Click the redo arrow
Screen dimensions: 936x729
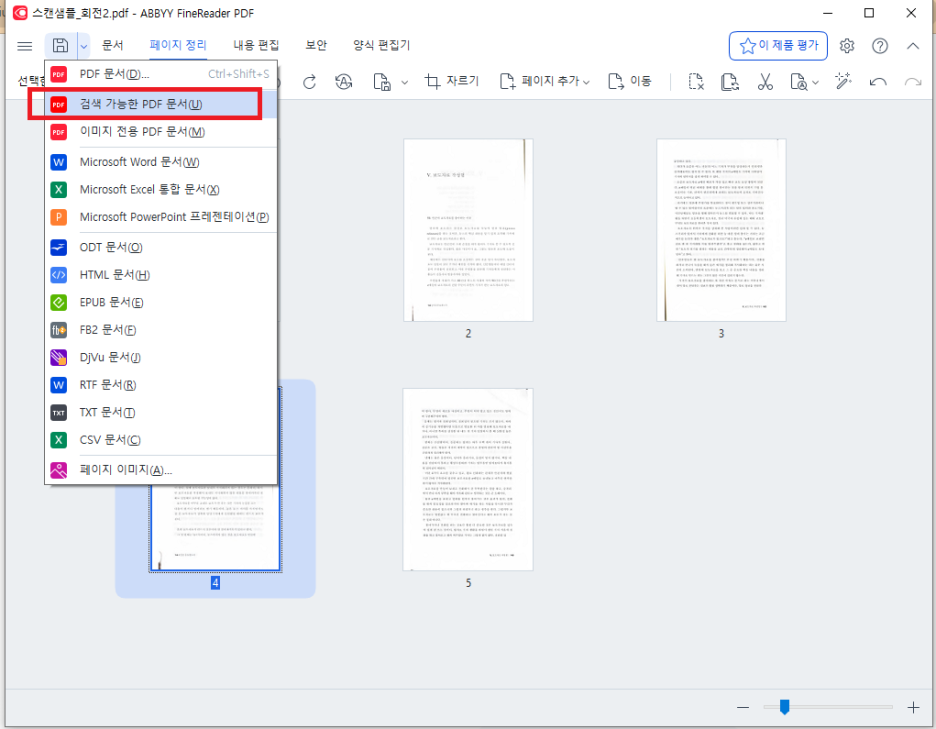tap(913, 82)
